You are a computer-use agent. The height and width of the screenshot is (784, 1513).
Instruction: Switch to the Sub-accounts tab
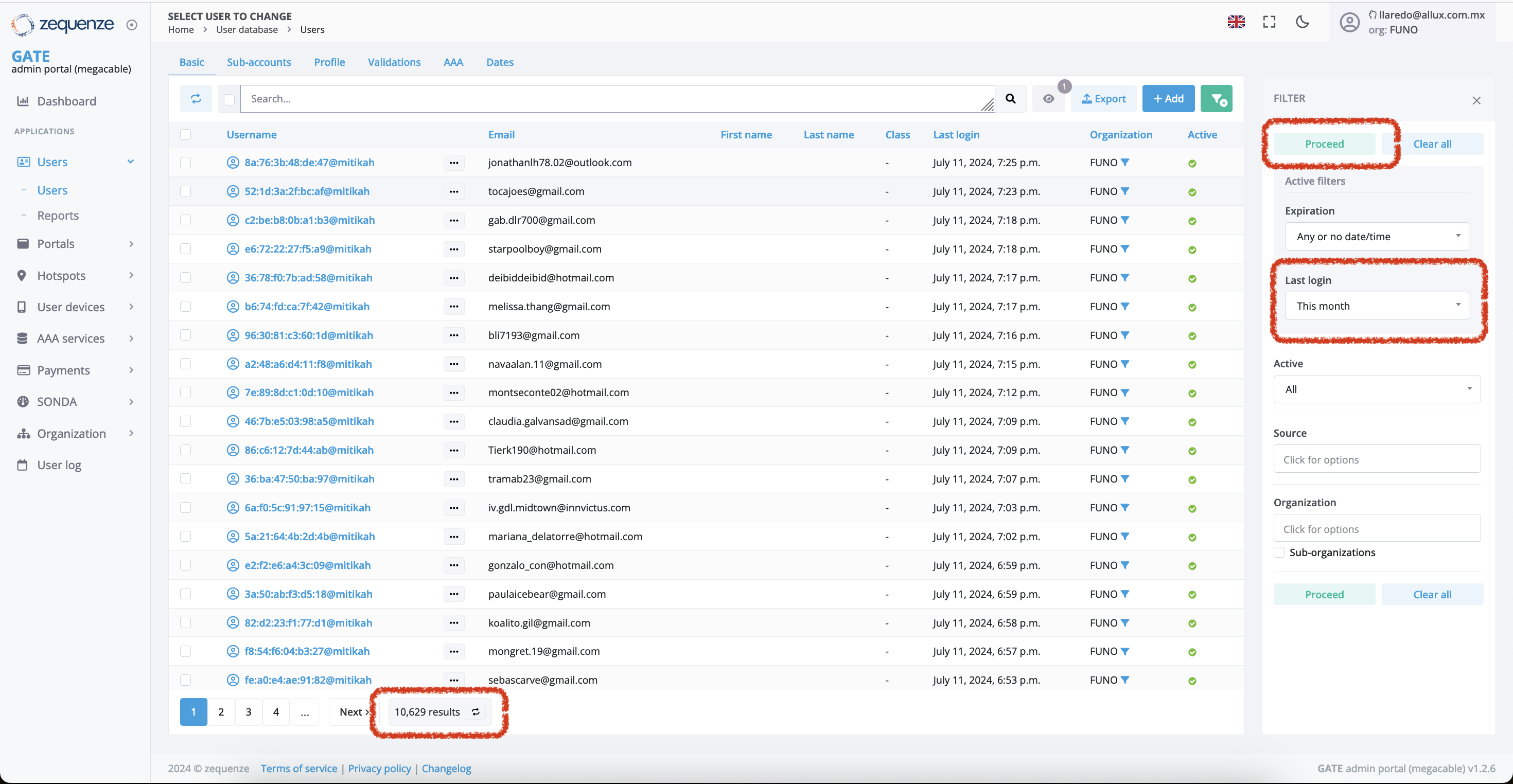(258, 62)
